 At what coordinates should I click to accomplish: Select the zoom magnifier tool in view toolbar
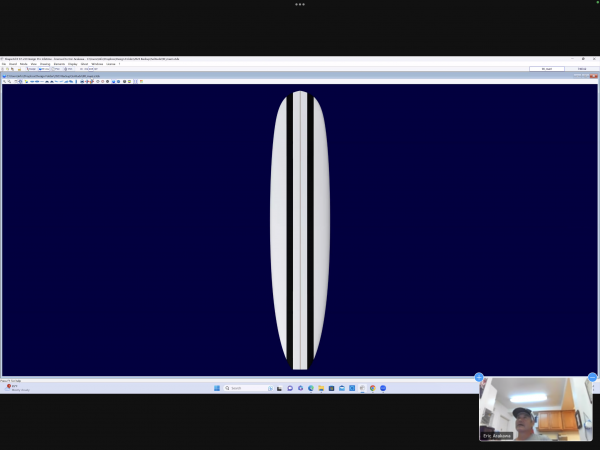[4, 81]
